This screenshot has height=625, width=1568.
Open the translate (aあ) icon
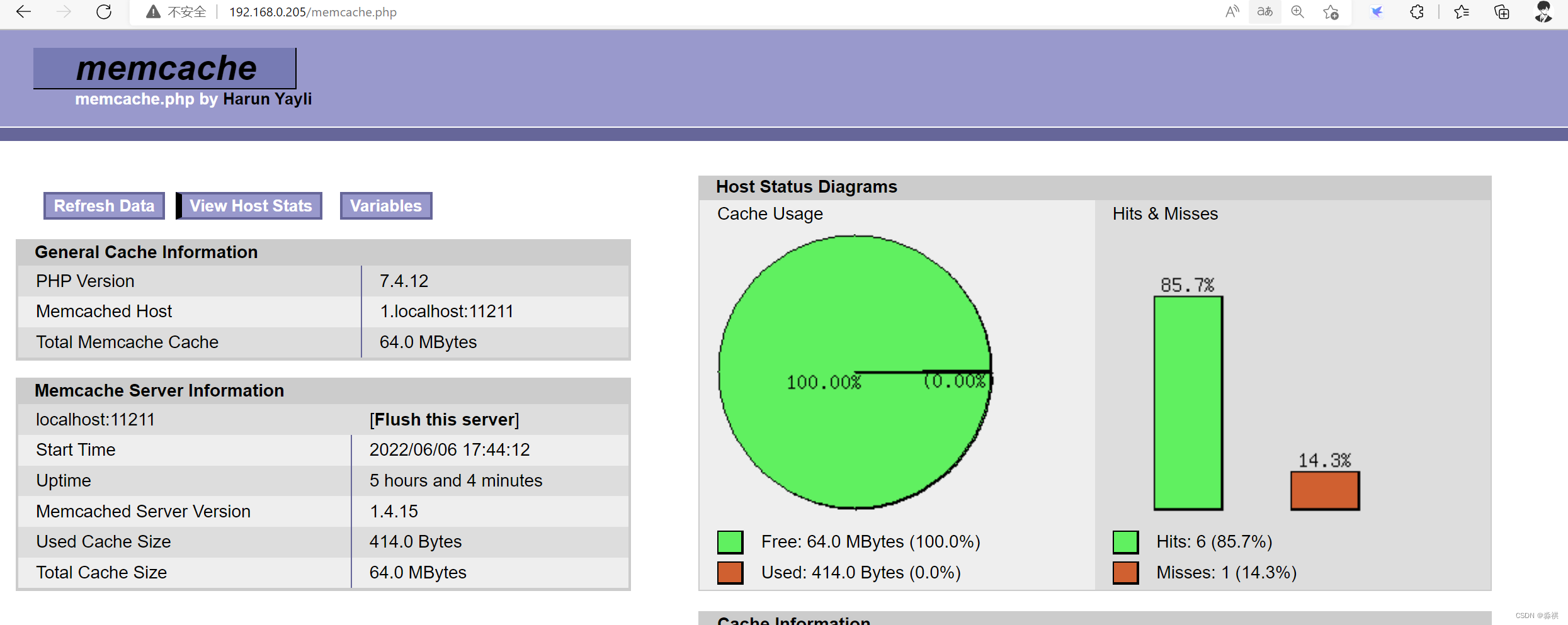[x=1264, y=11]
